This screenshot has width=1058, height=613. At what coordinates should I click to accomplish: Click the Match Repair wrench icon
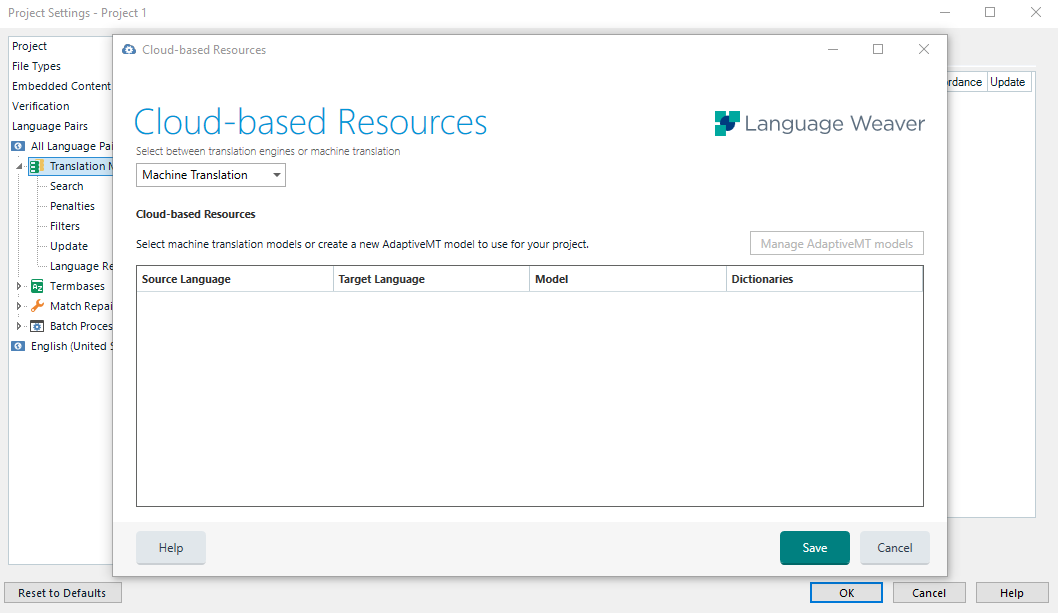[x=39, y=306]
